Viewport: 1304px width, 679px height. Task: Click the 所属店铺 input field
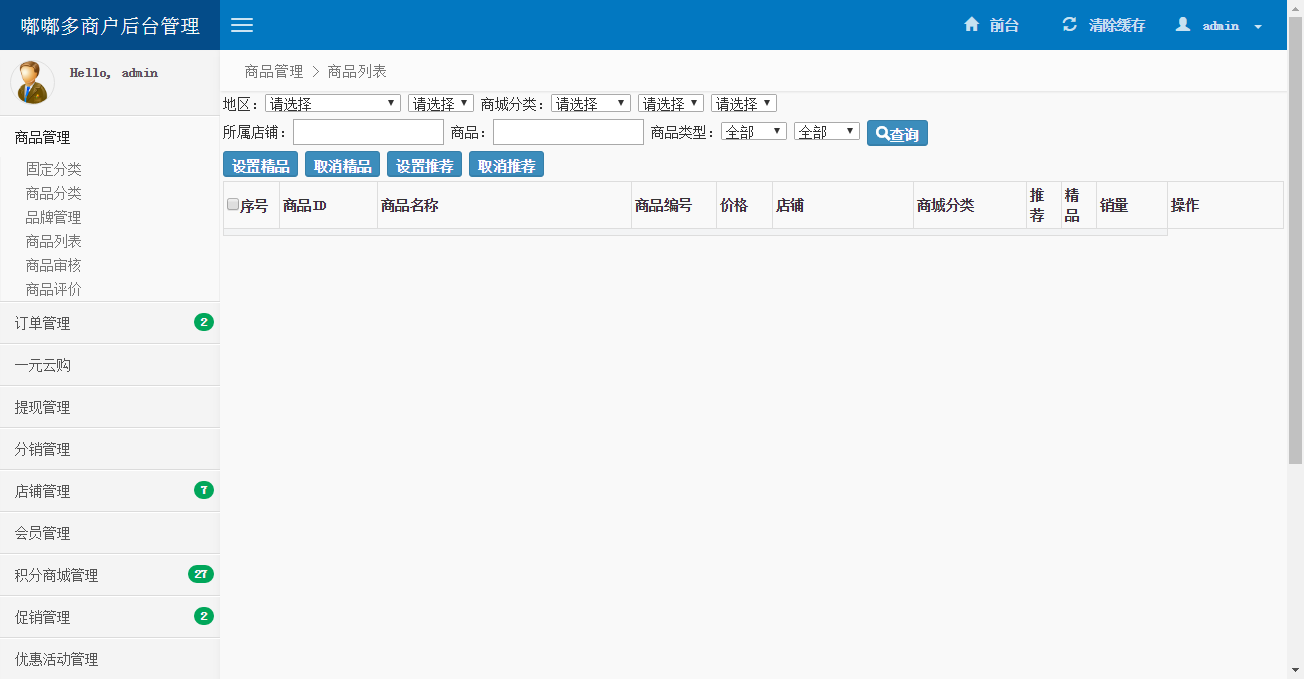click(368, 132)
